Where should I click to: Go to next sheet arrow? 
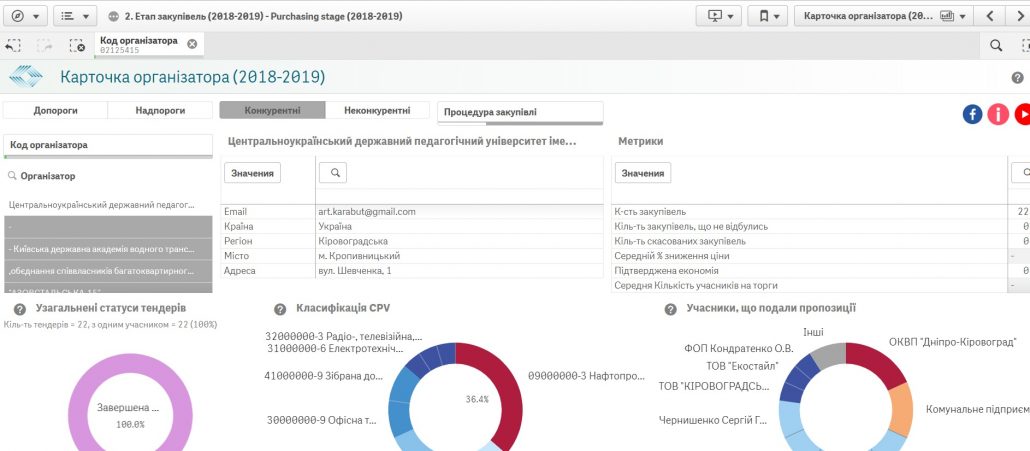(1019, 16)
